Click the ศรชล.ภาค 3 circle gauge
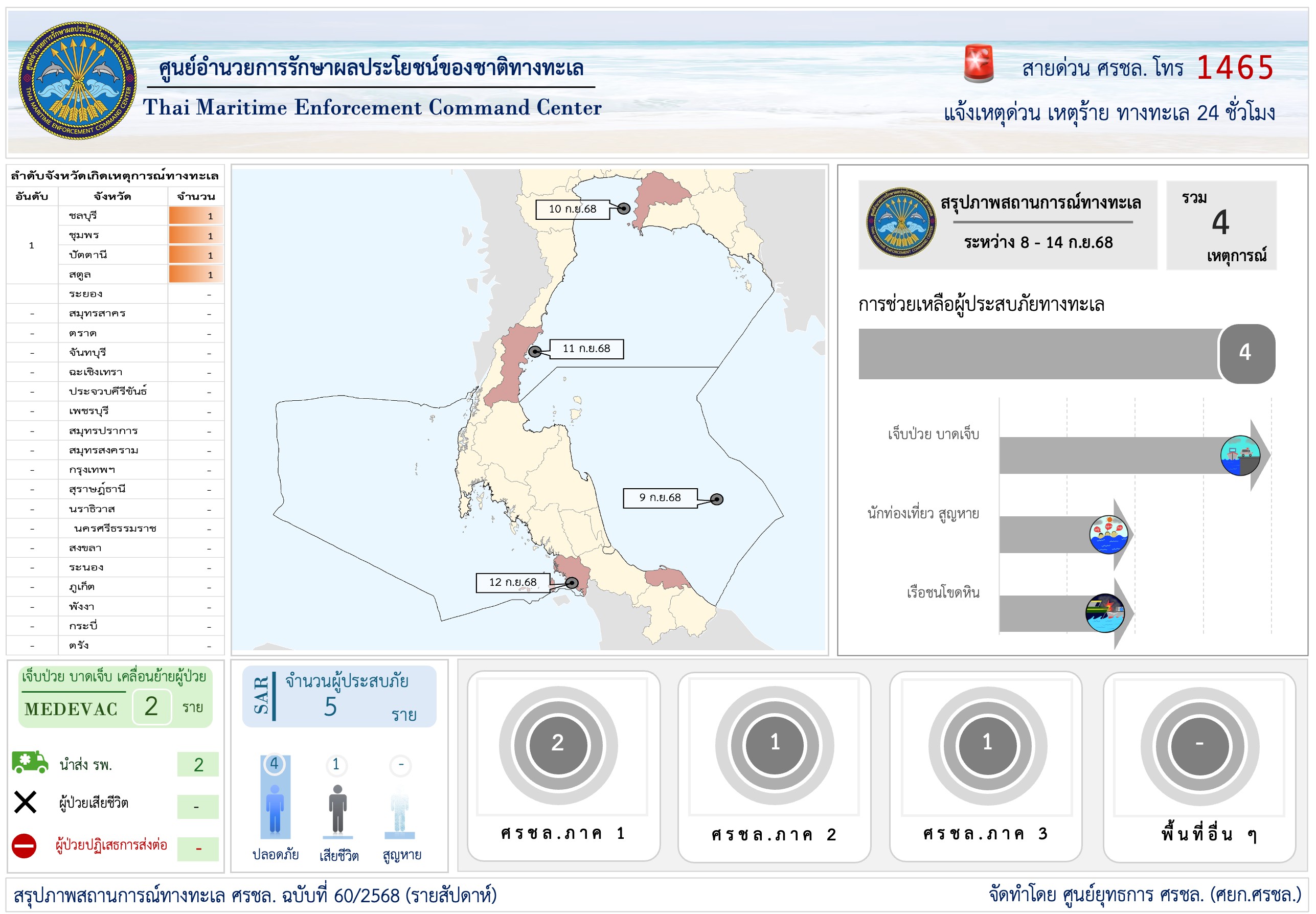1316x914 pixels. click(987, 745)
